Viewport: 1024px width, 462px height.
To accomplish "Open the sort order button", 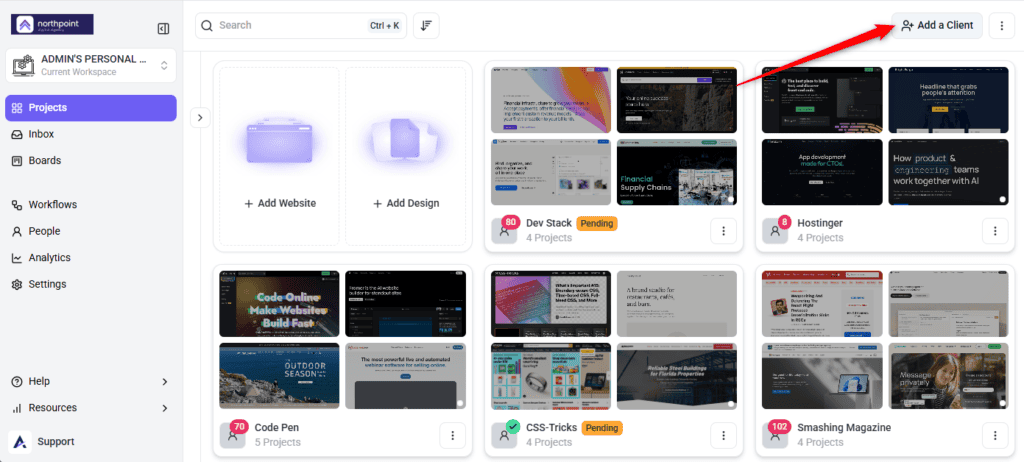I will click(x=426, y=25).
